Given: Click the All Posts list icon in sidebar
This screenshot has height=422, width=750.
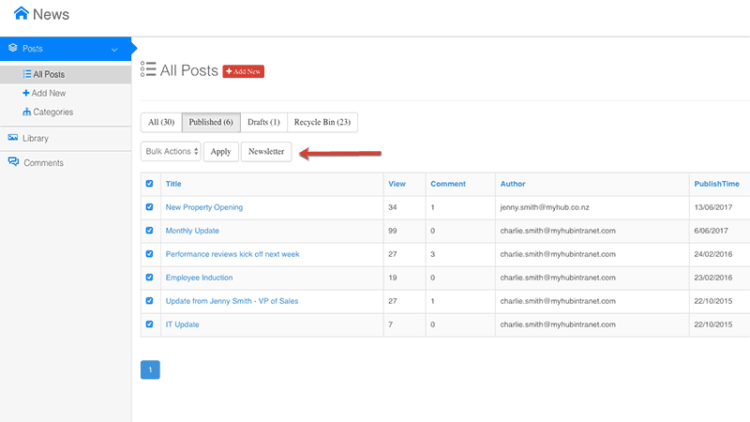Looking at the screenshot, I should pyautogui.click(x=27, y=74).
